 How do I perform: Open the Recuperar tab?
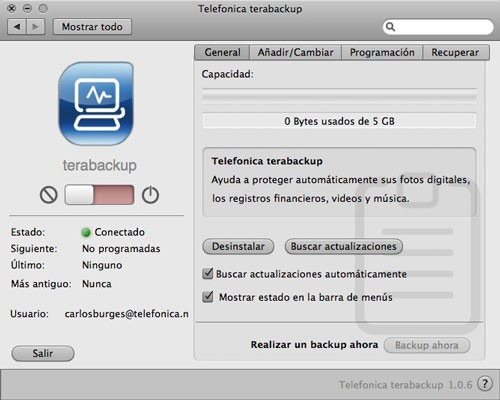point(456,53)
